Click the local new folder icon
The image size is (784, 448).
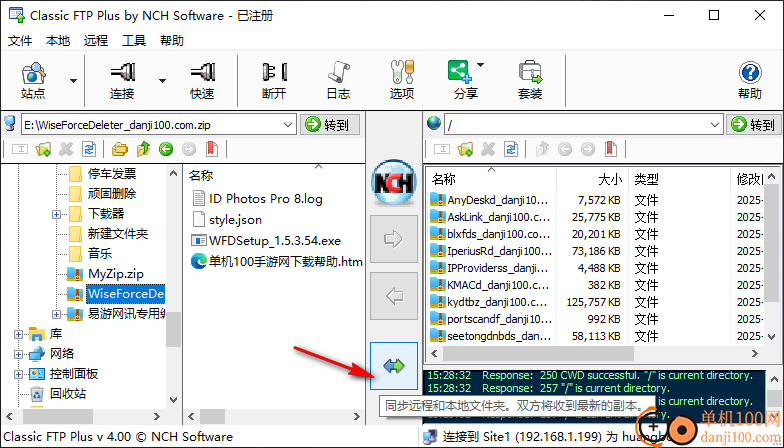click(x=43, y=149)
